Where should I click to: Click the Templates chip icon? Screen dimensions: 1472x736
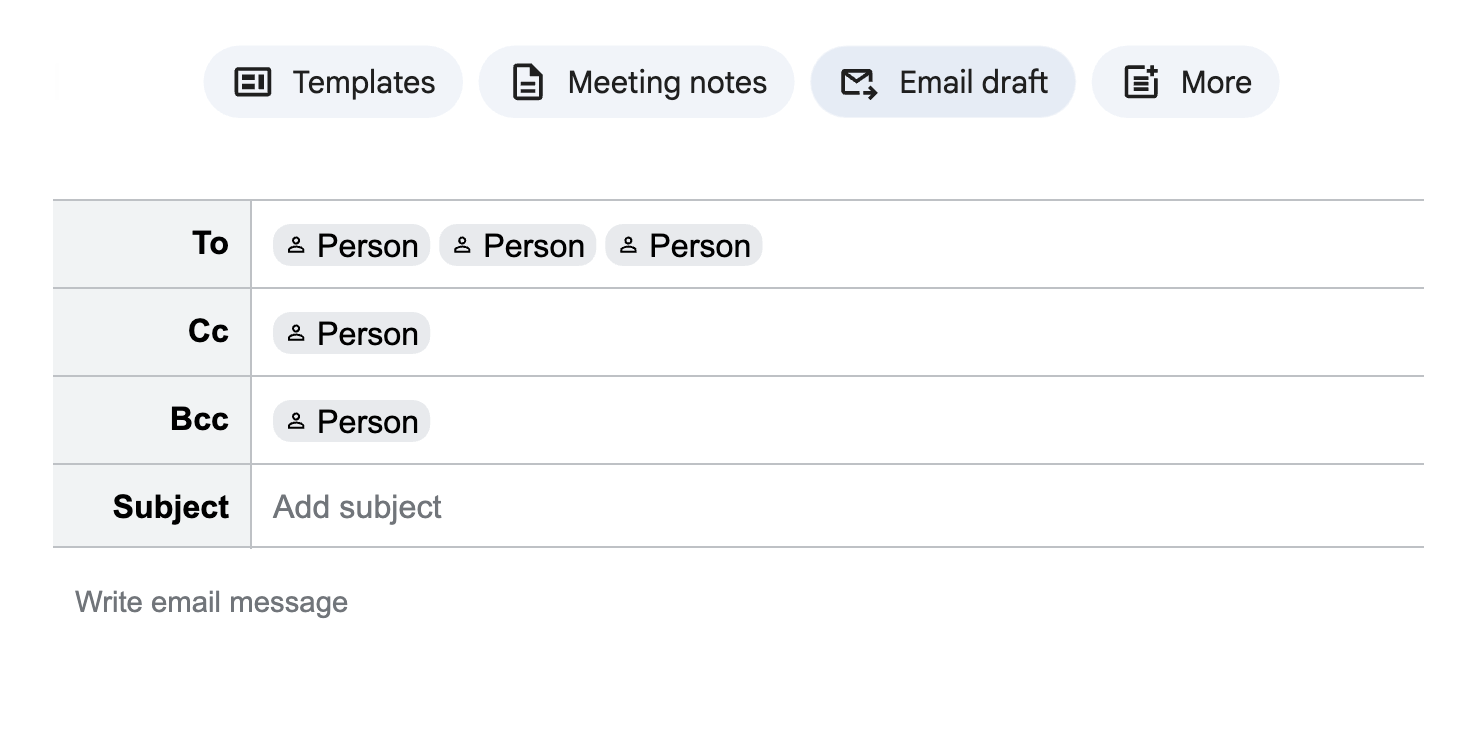click(x=252, y=82)
